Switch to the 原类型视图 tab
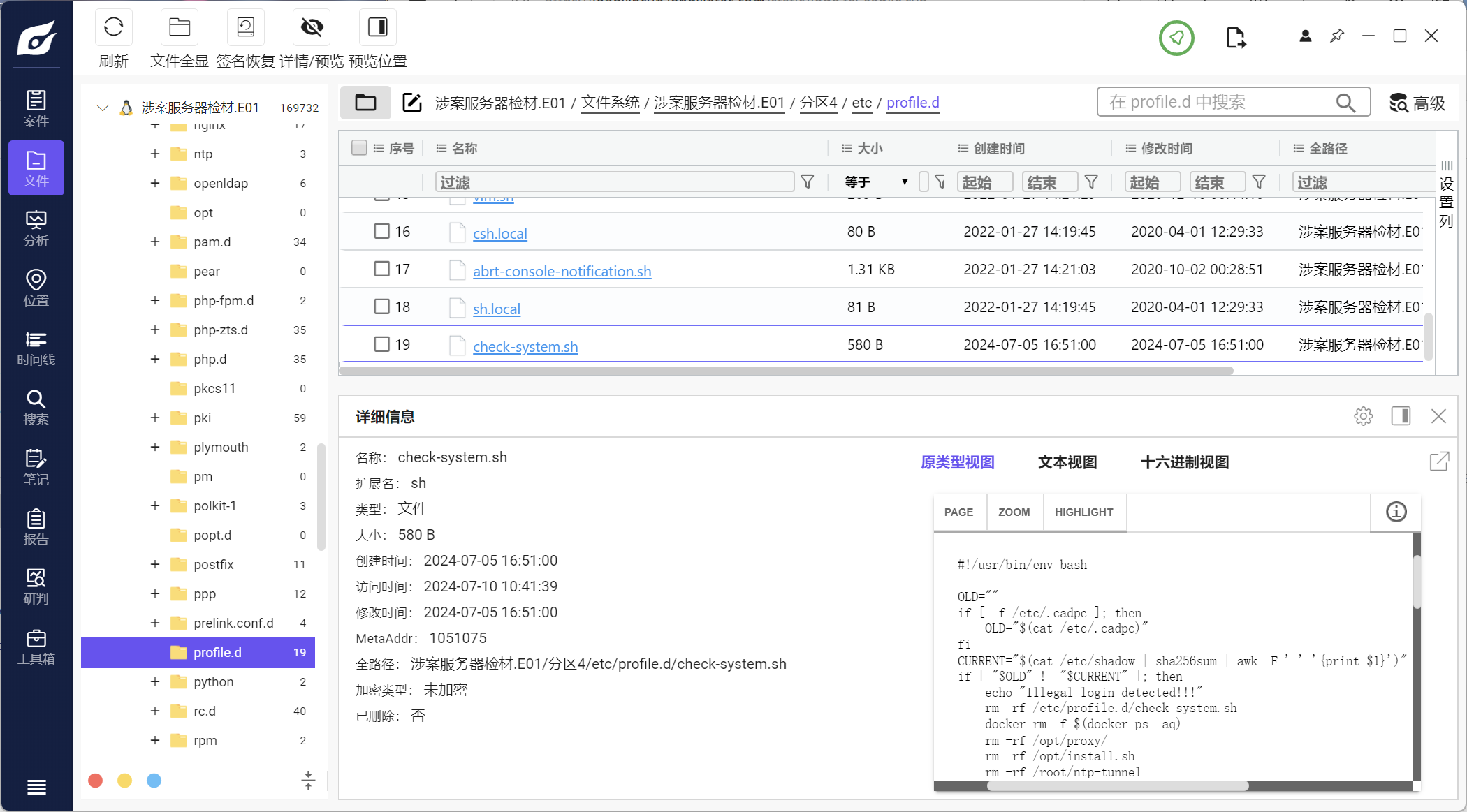The image size is (1467, 812). [957, 462]
